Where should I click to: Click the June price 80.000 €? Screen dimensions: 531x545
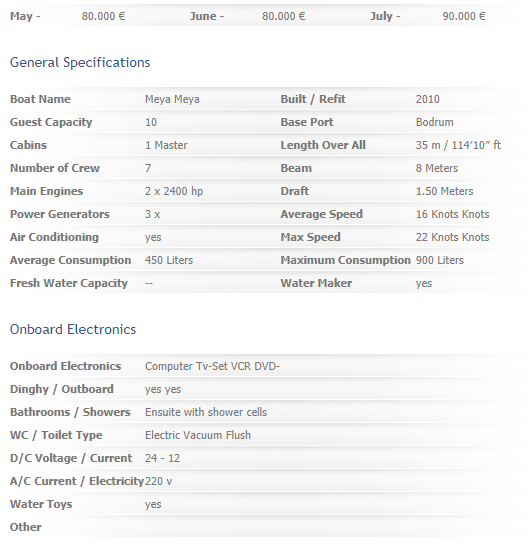[284, 16]
